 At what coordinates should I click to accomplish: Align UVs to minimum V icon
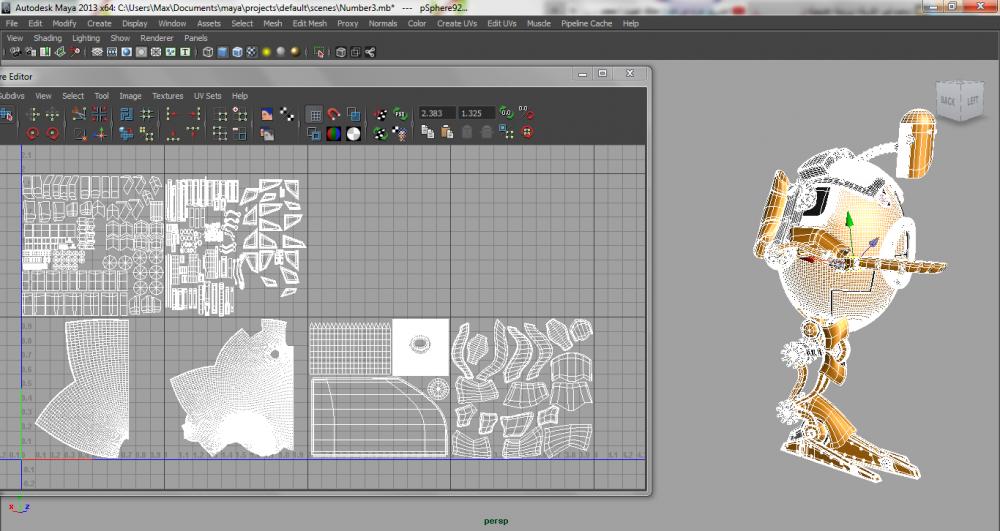pos(172,133)
